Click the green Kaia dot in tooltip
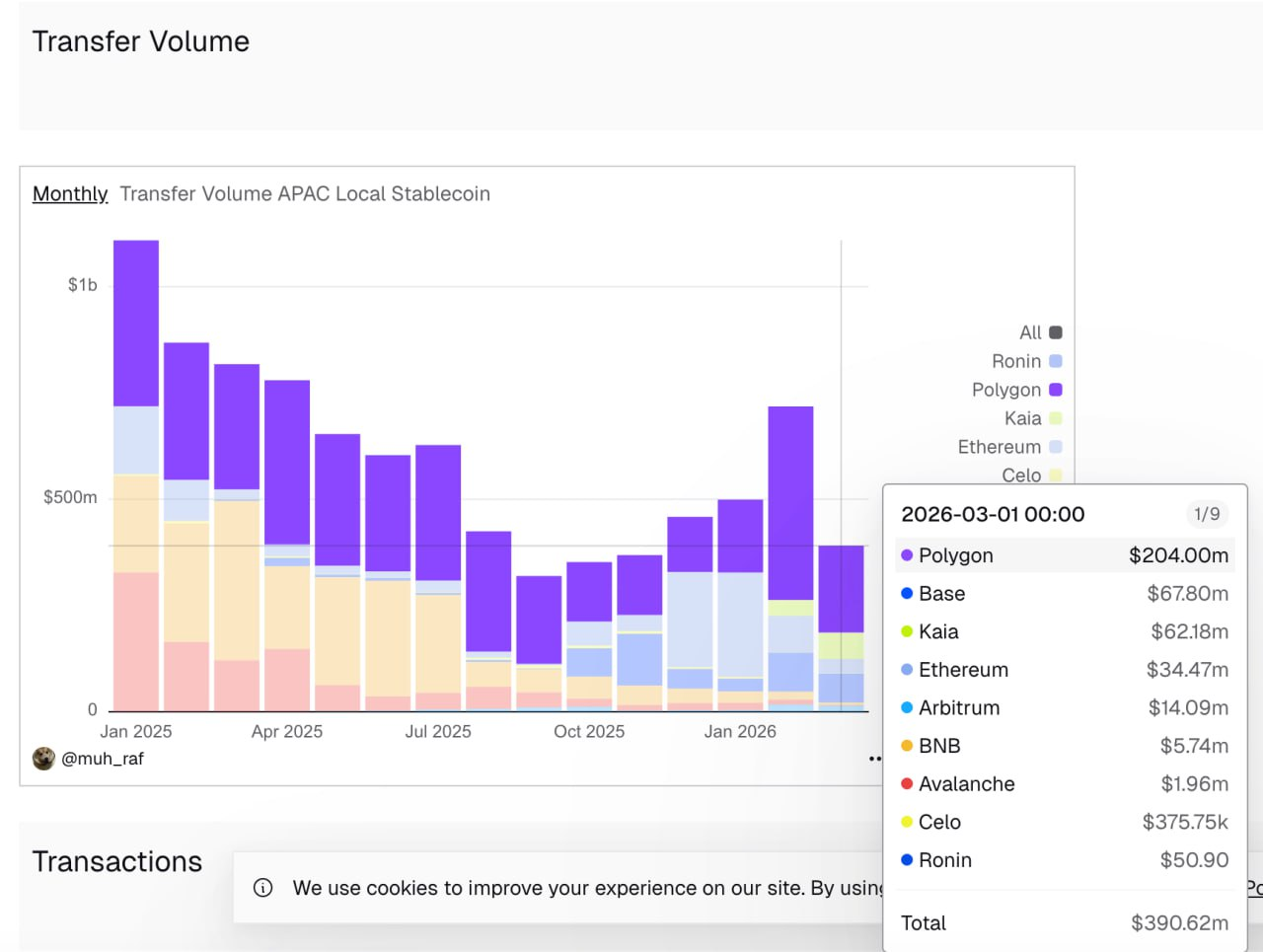 [907, 631]
